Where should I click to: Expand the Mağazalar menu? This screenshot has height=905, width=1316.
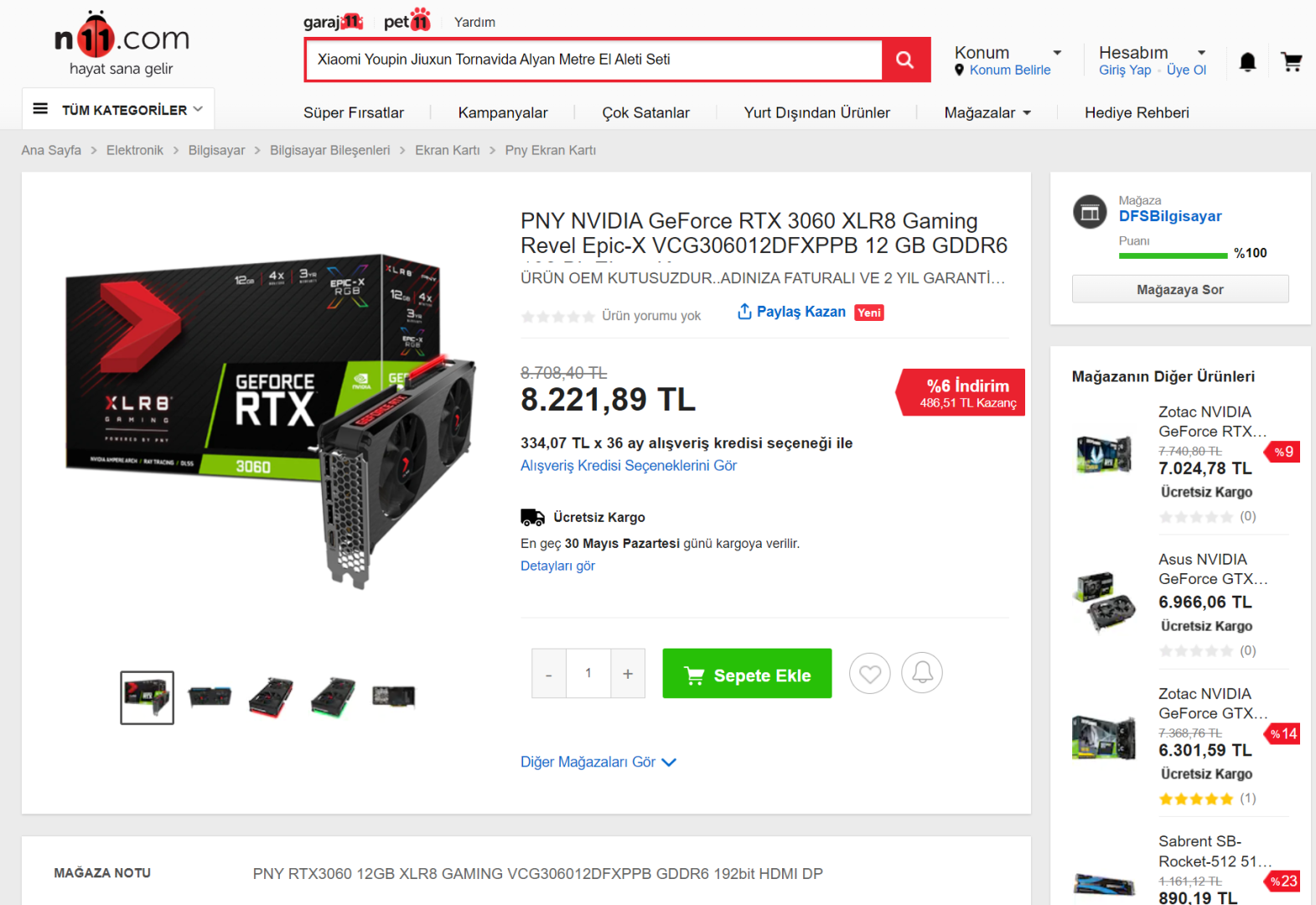click(987, 112)
